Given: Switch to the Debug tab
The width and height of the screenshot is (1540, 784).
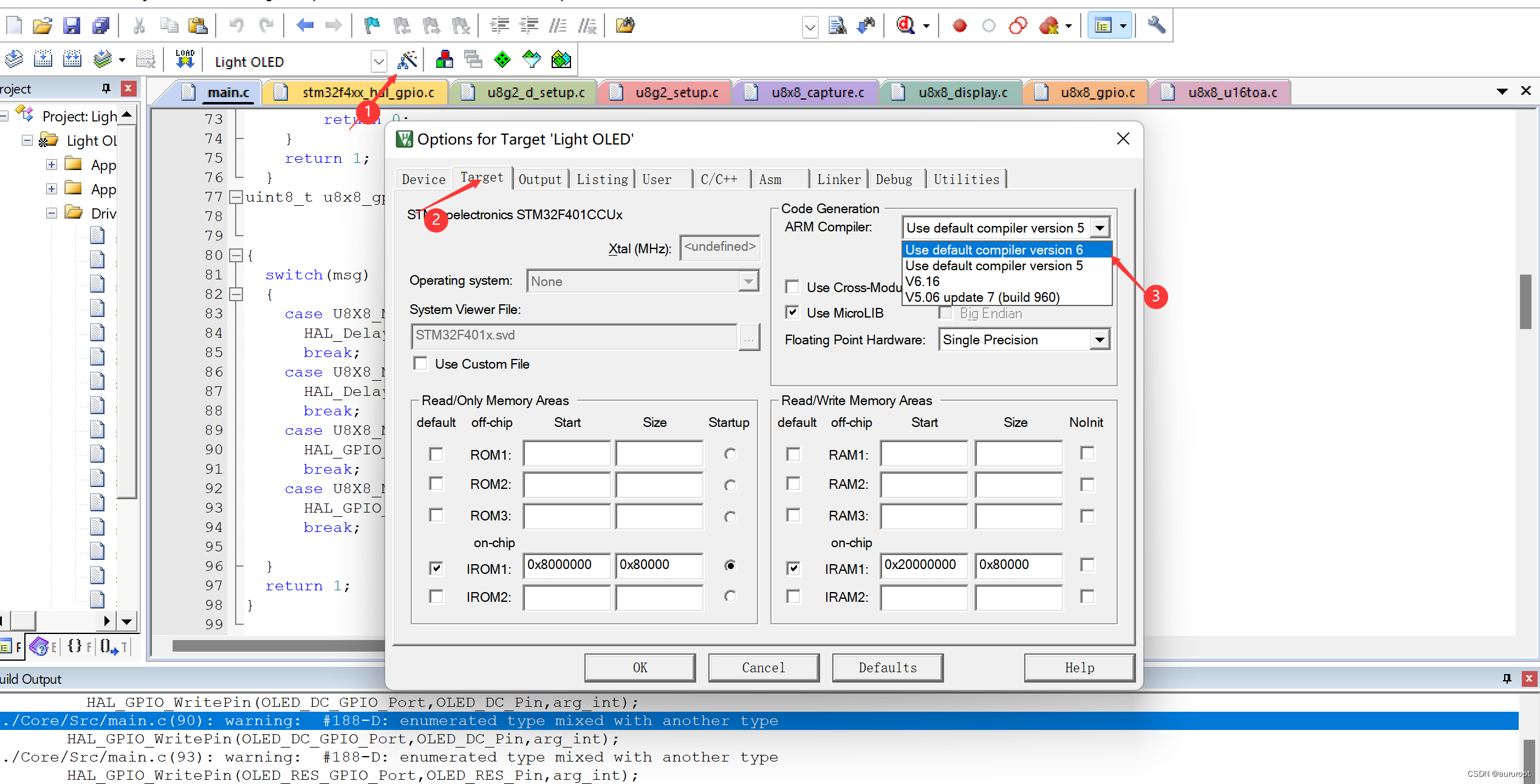Looking at the screenshot, I should [x=894, y=179].
